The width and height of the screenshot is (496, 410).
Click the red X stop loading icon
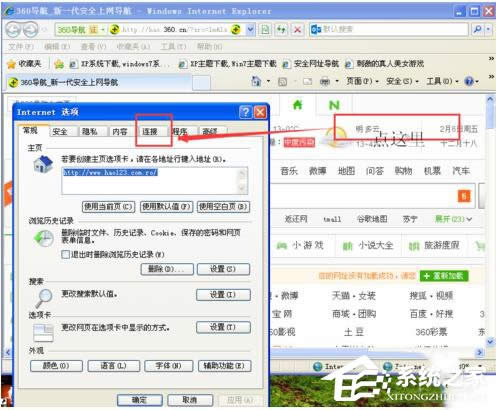click(297, 30)
